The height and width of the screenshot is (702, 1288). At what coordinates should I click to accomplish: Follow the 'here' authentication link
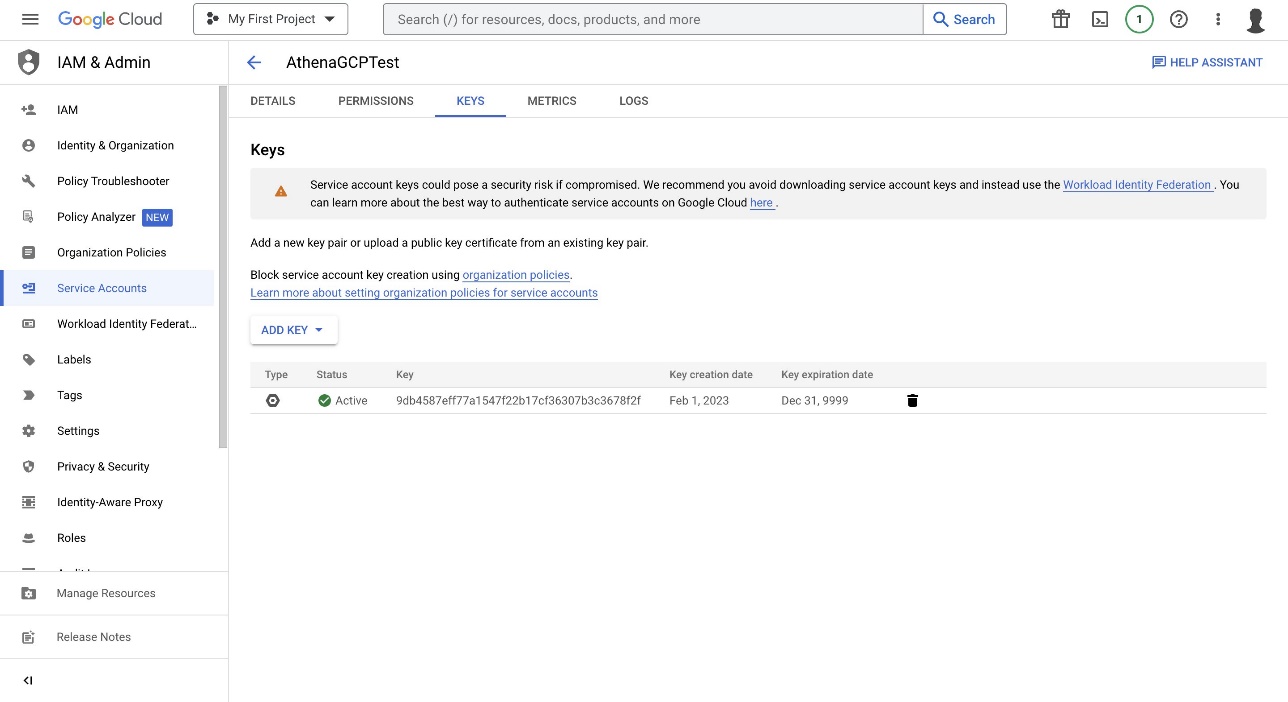point(762,203)
